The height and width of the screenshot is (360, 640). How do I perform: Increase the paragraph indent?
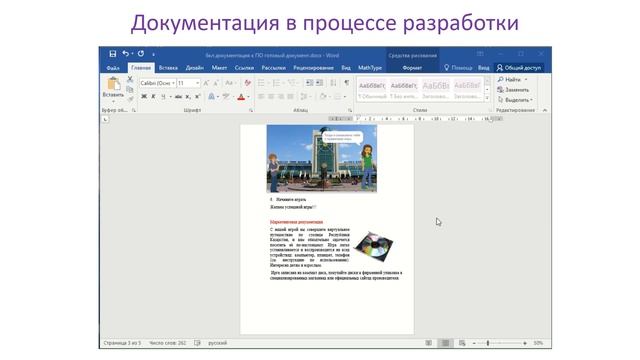(320, 83)
